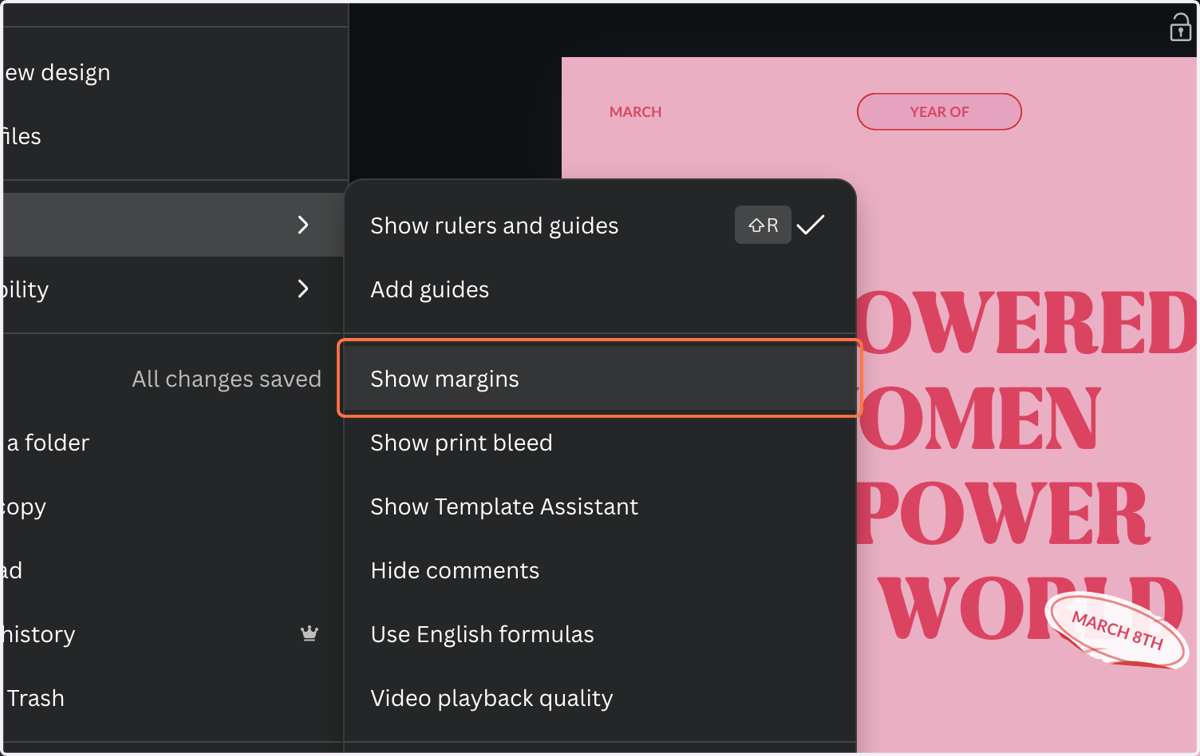Click the YEAR OF pill on the poster

coord(939,112)
